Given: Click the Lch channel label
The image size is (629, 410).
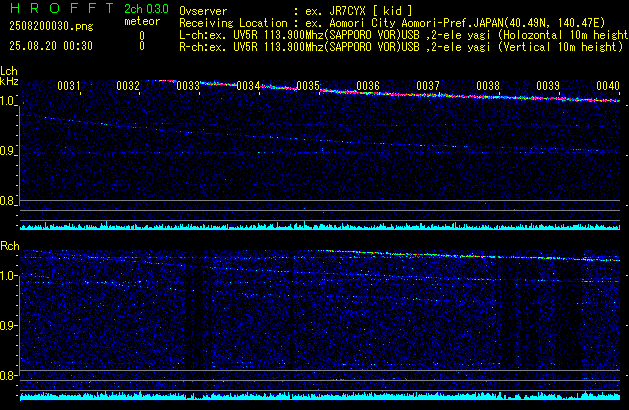Looking at the screenshot, I should coord(9,71).
